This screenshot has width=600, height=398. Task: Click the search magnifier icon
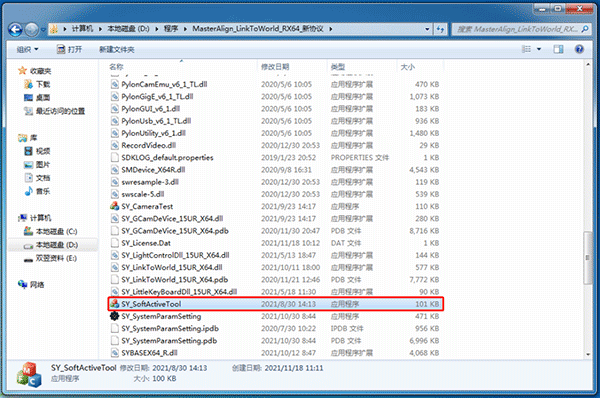585,29
